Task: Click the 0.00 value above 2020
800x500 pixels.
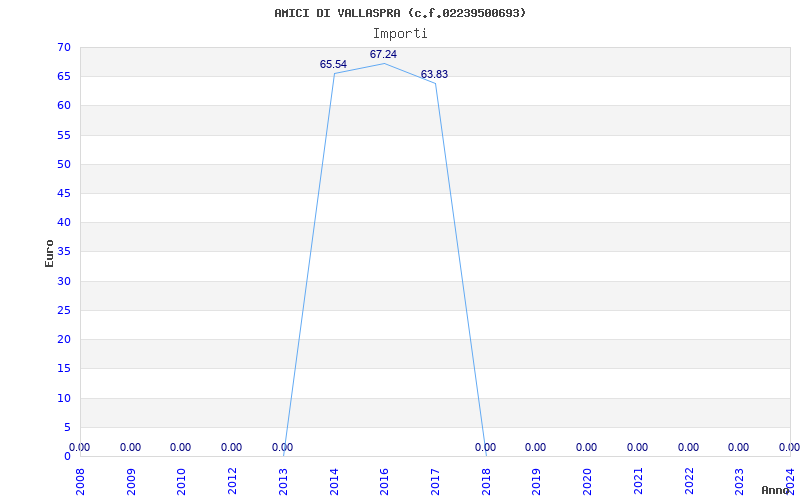Action: pos(586,447)
